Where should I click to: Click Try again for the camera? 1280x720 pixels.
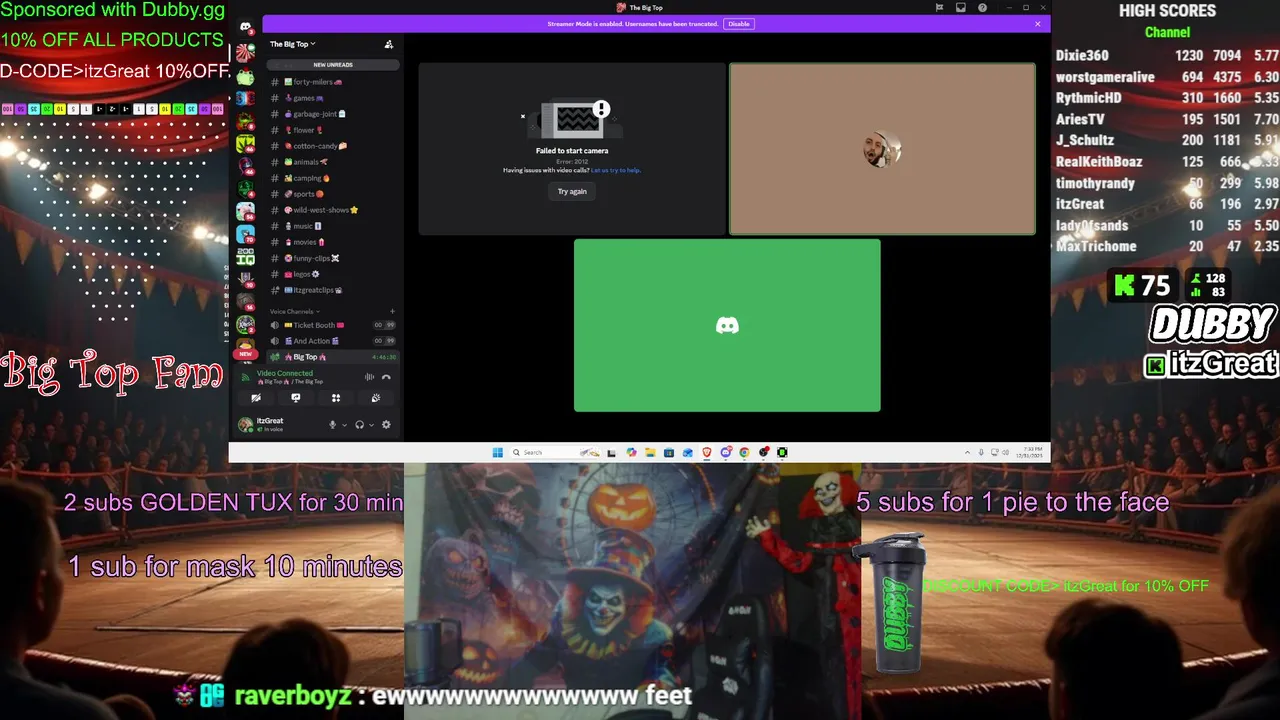pos(572,191)
